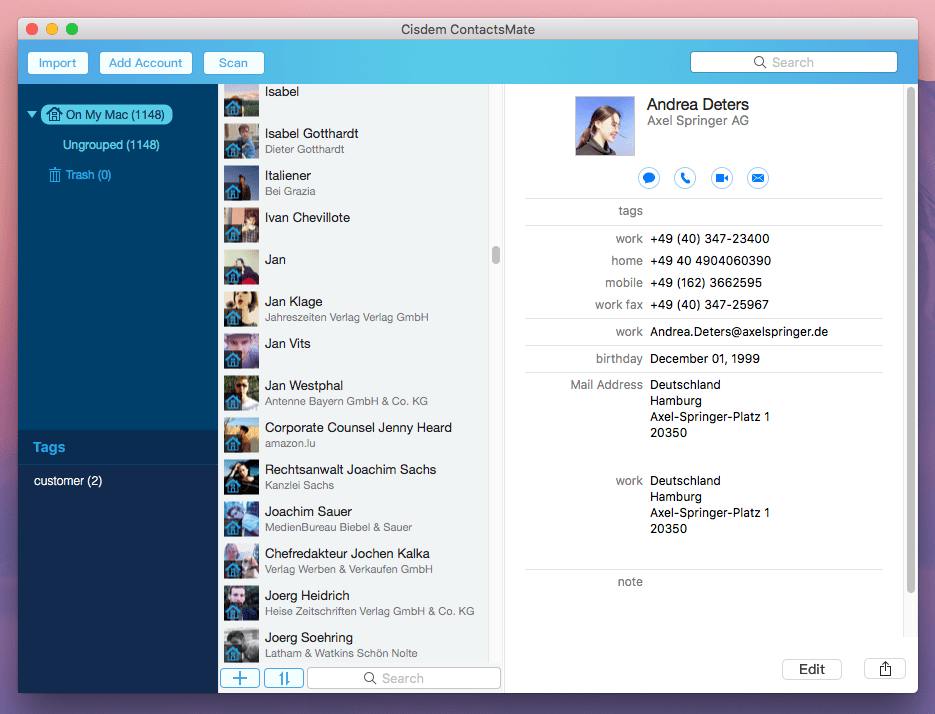The height and width of the screenshot is (714, 935).
Task: Open the Trash folder
Action: pyautogui.click(x=88, y=175)
